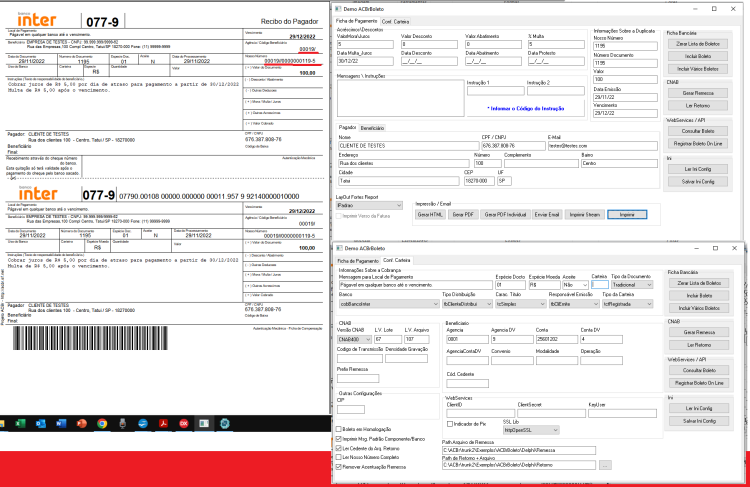Viewport: 750px width, 487px height.
Task: Toggle Imprimir Verso da Fatura checkbox
Action: [x=339, y=216]
